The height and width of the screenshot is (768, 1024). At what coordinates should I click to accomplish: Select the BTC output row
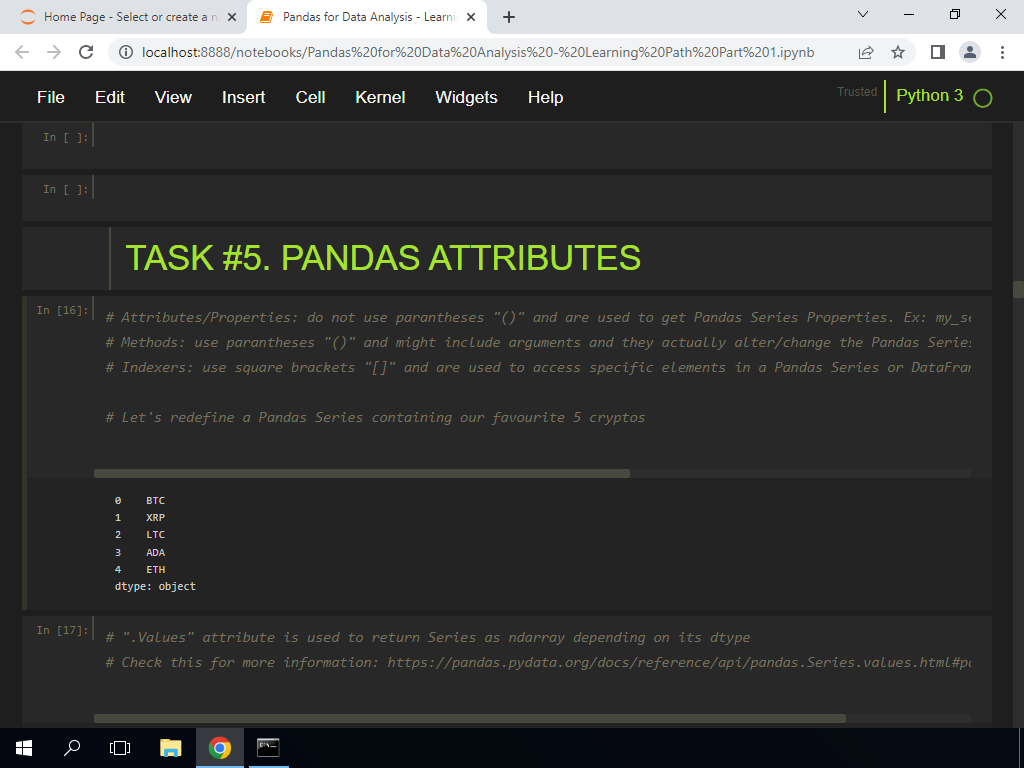click(x=140, y=500)
